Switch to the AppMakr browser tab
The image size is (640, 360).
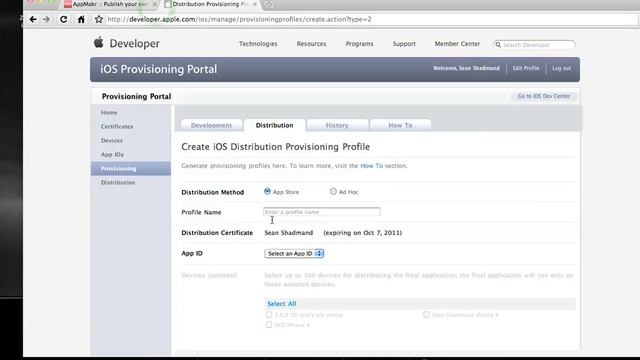[109, 4]
